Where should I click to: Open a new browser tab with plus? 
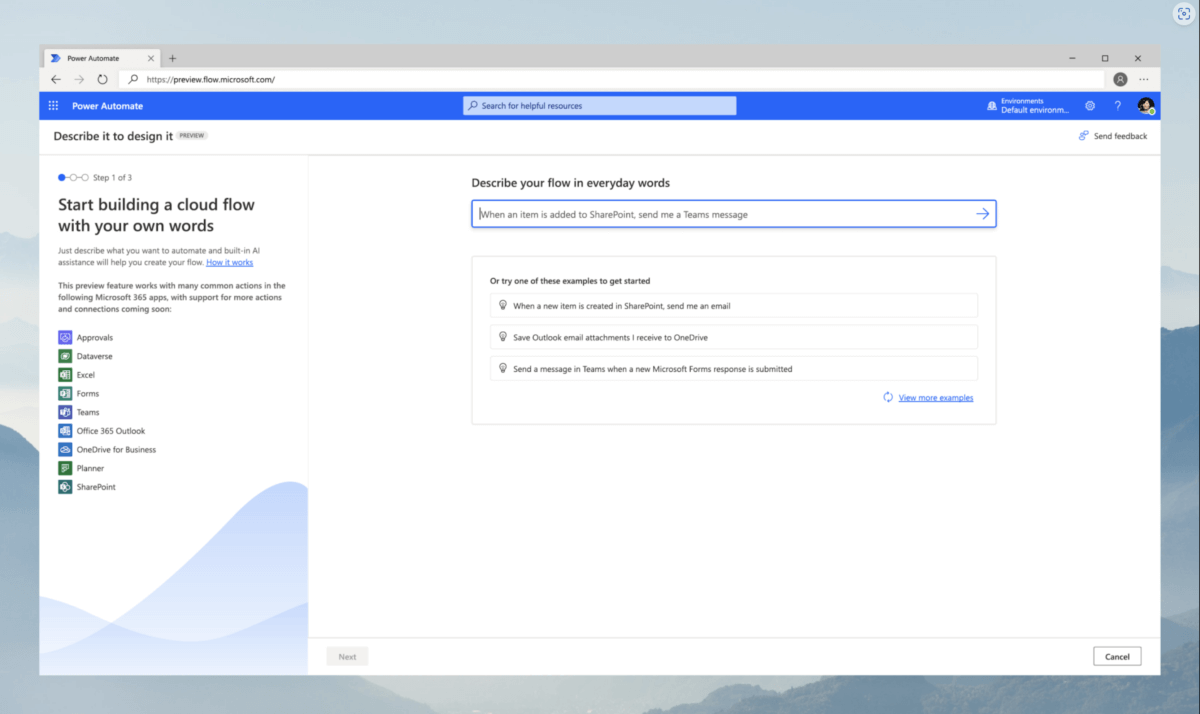click(172, 58)
